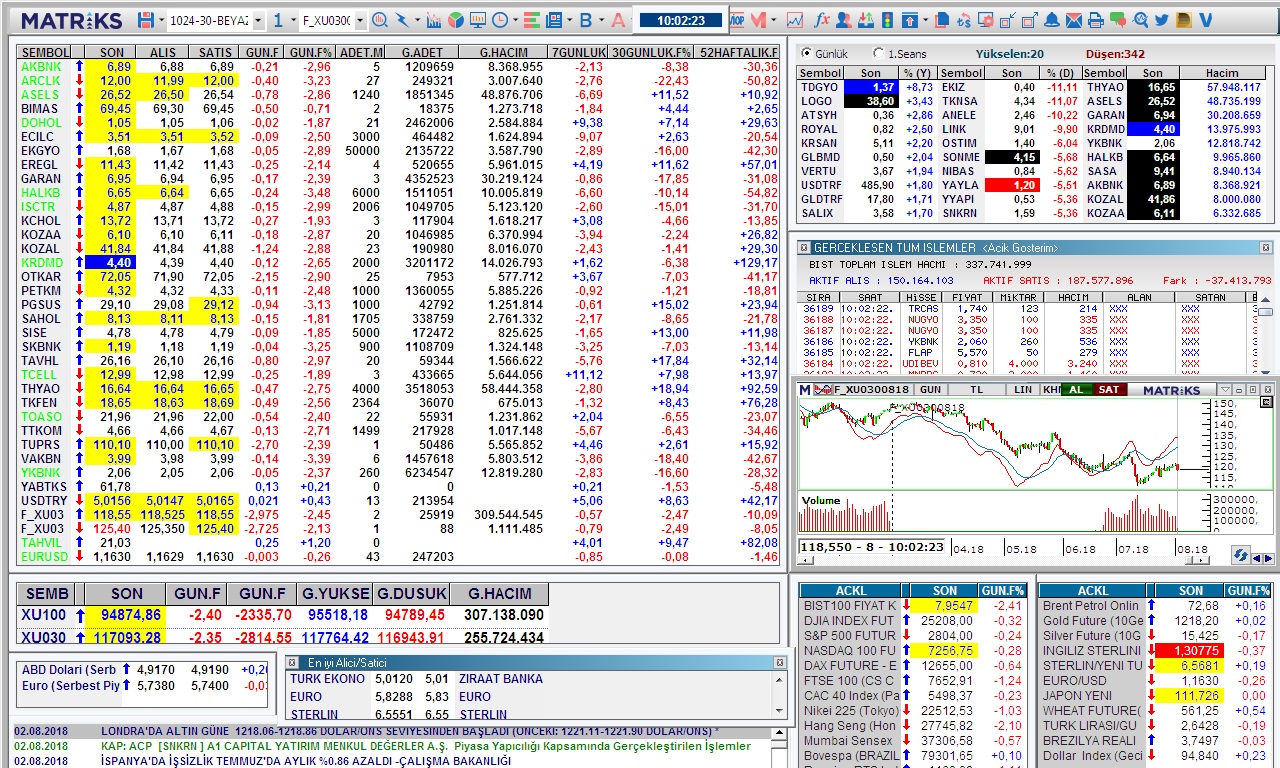Click the two-person users icon
Screen dimensions: 1280x768
coord(844,20)
